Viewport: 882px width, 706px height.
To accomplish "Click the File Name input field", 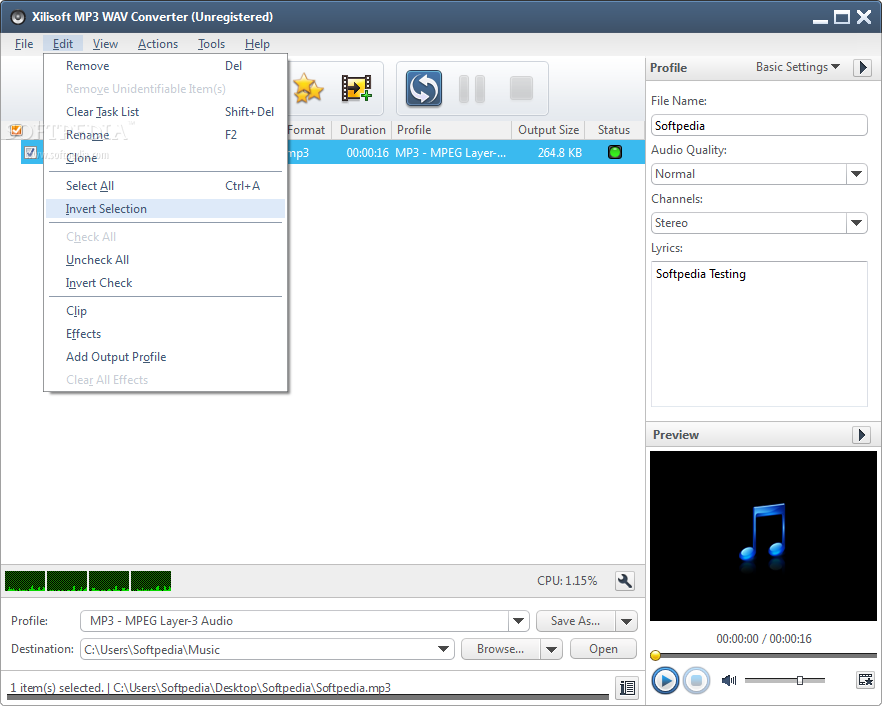I will pyautogui.click(x=759, y=125).
